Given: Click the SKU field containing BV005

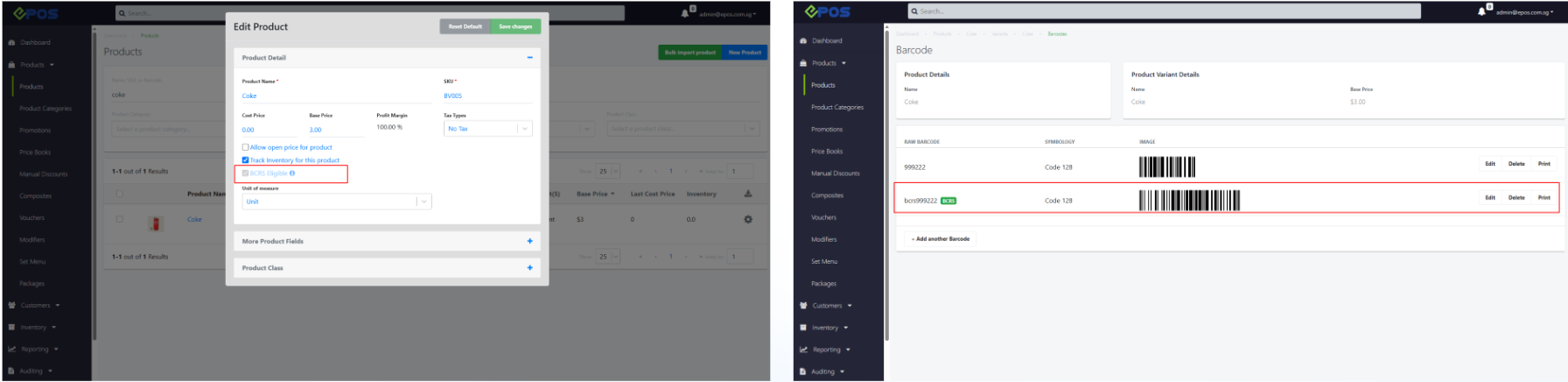Looking at the screenshot, I should coord(487,95).
